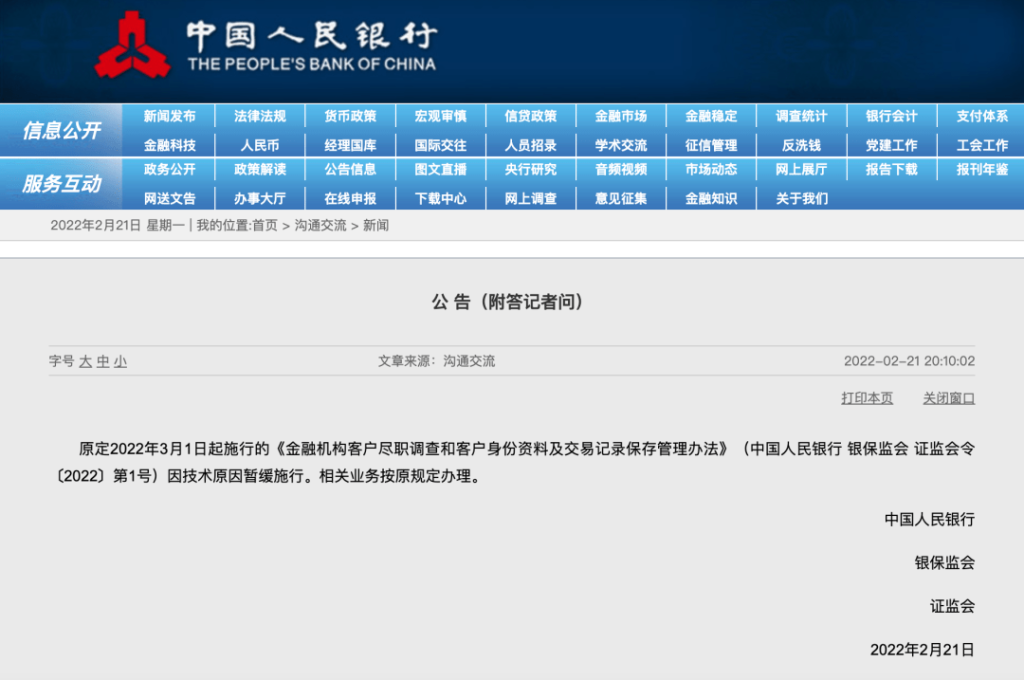Click the 打印本页 print link
The height and width of the screenshot is (680, 1024).
[x=867, y=398]
